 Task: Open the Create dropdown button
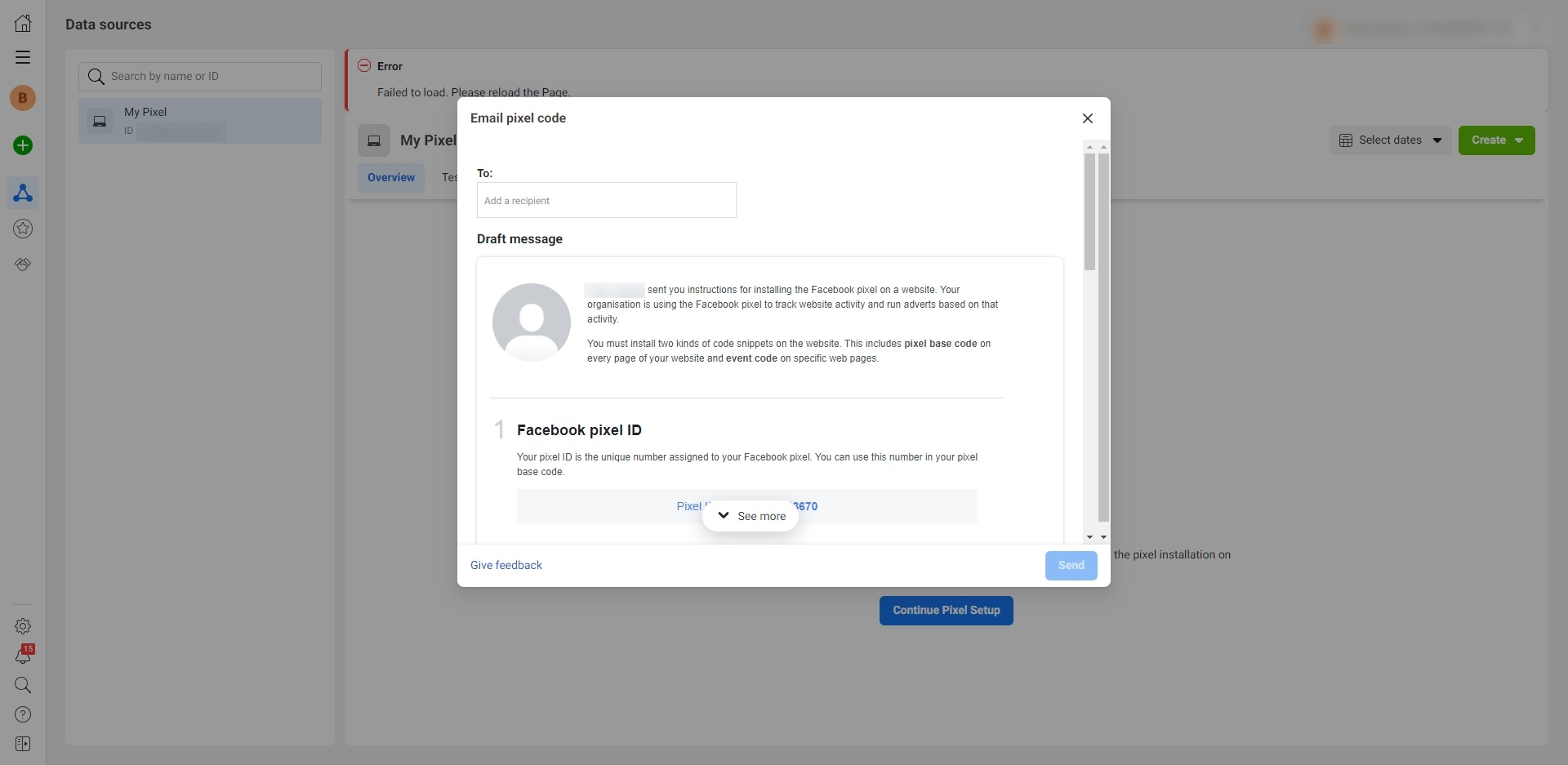tap(1497, 140)
